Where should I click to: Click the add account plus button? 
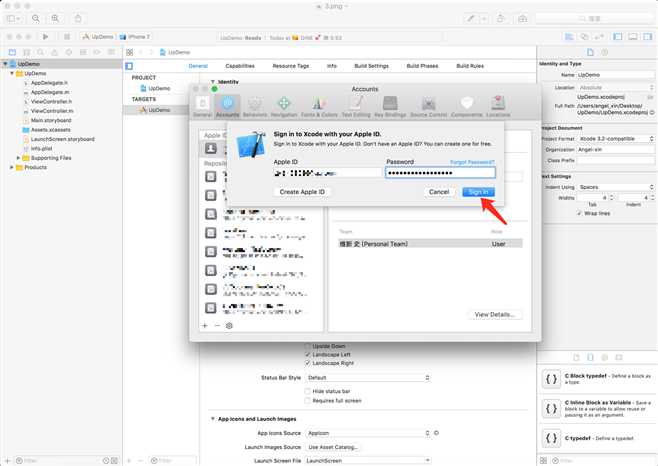205,325
